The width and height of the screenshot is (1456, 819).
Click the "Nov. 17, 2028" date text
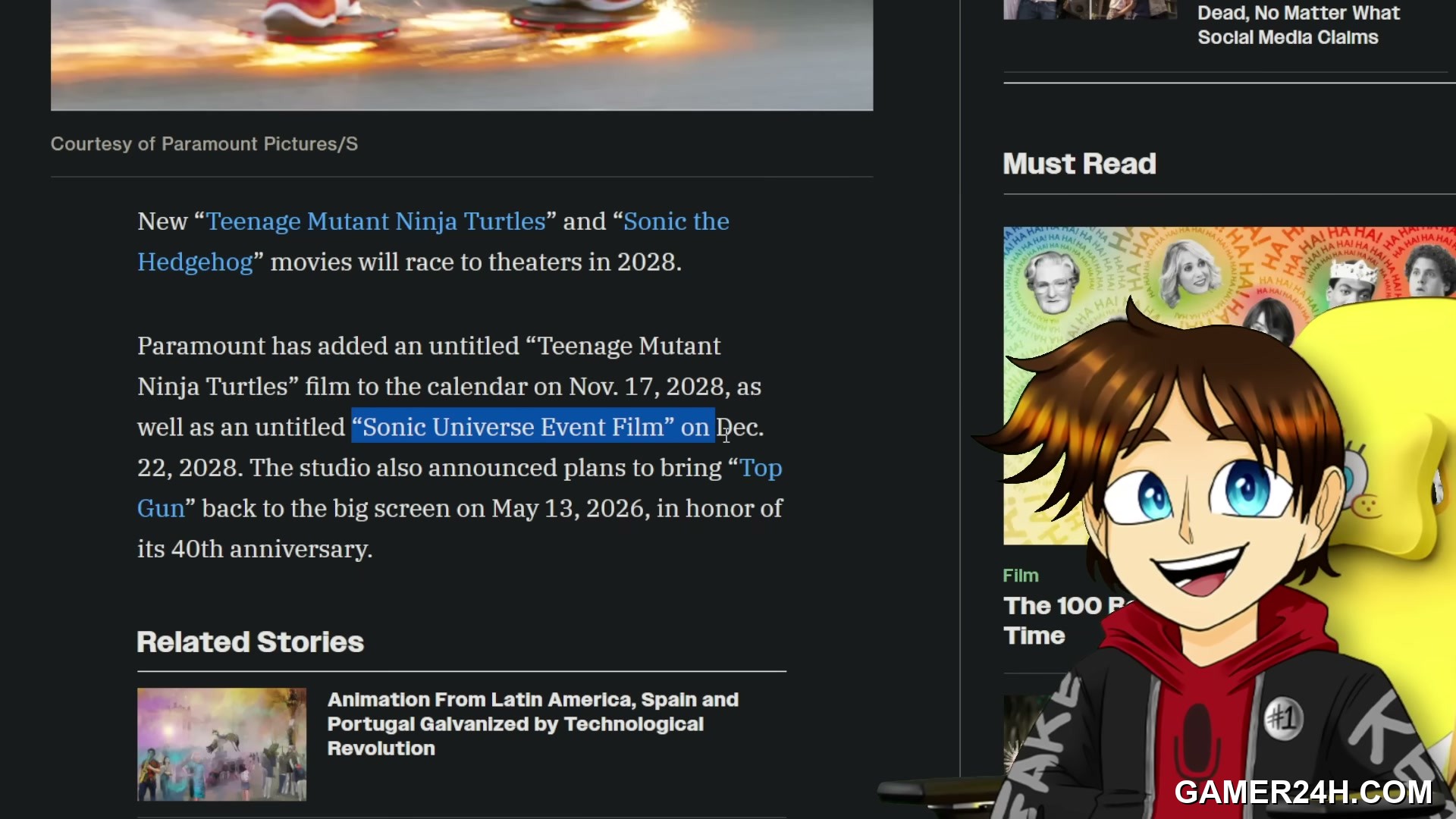[646, 387]
